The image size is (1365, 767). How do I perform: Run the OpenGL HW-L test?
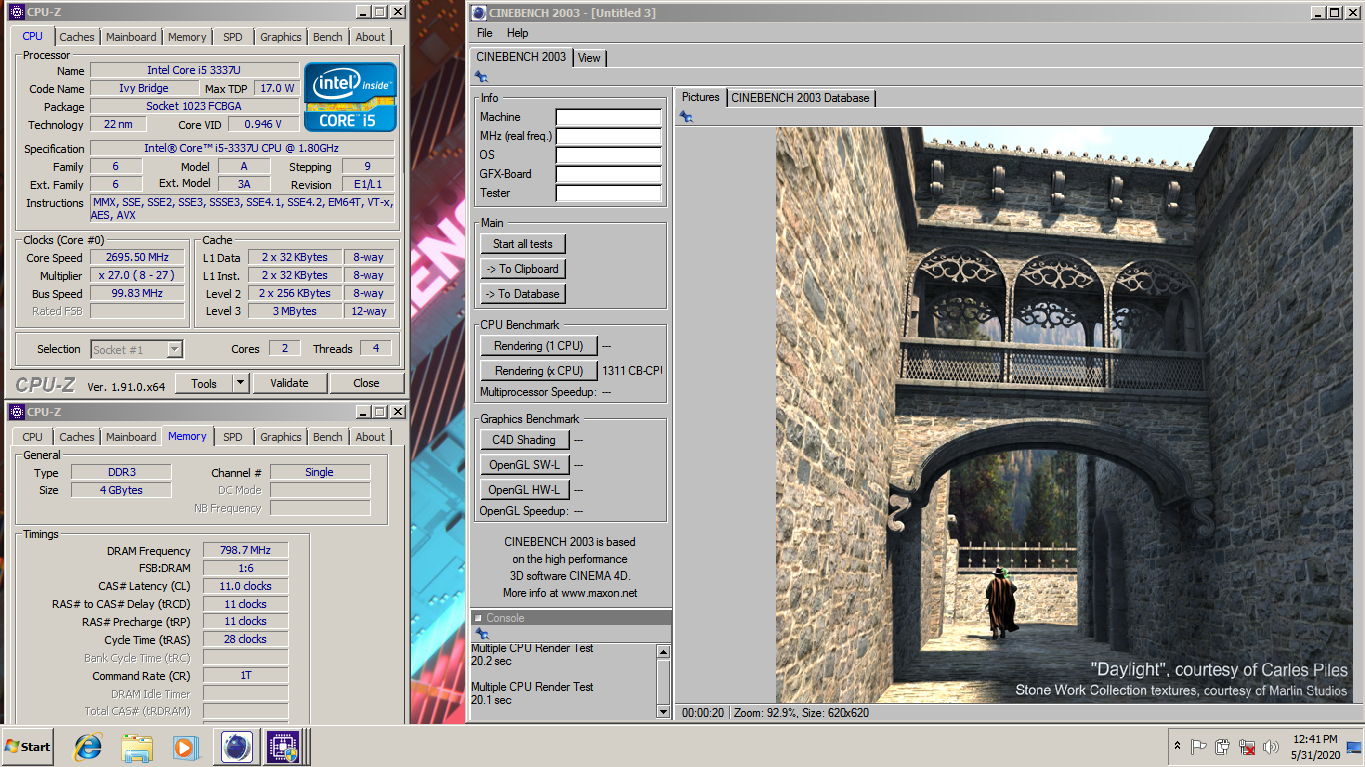point(525,490)
